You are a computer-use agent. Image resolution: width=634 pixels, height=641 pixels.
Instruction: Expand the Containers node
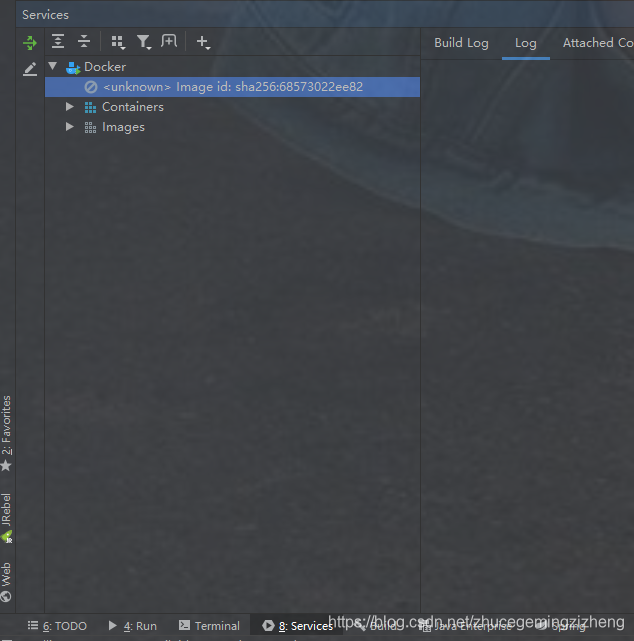(x=70, y=106)
